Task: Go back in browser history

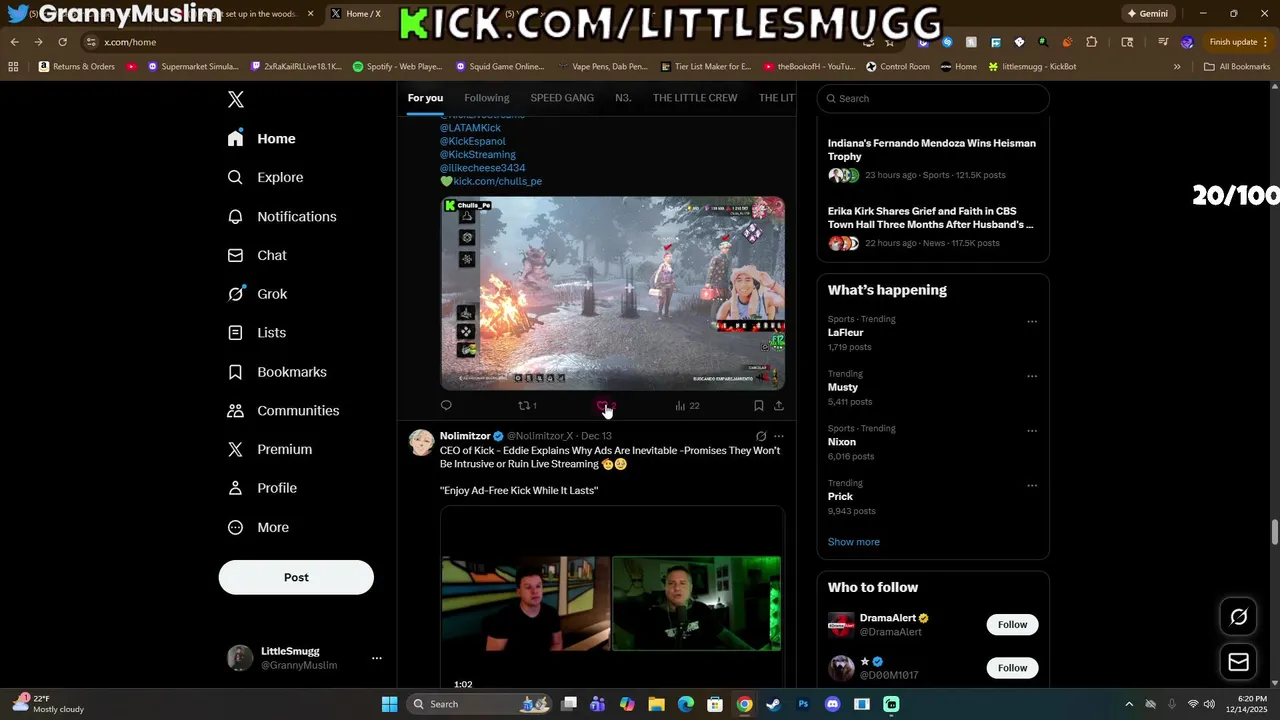Action: coord(14,42)
